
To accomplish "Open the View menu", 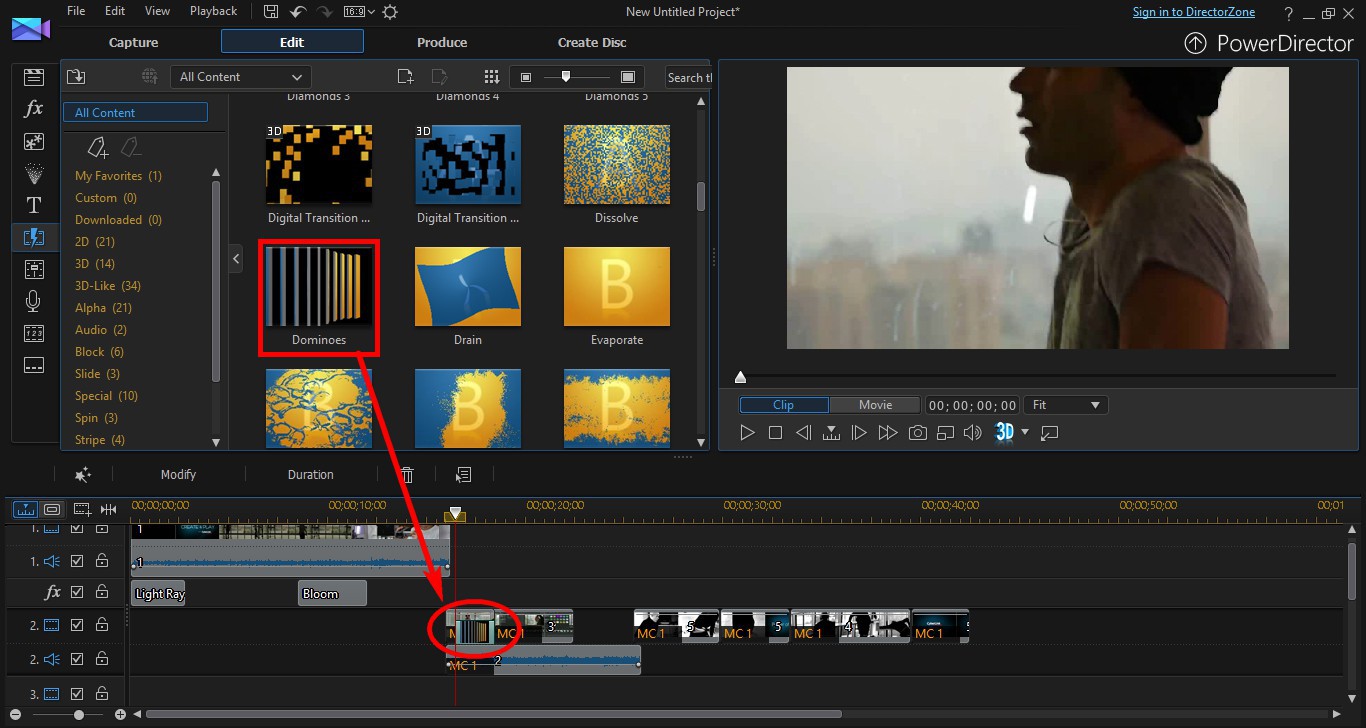I will [x=157, y=11].
